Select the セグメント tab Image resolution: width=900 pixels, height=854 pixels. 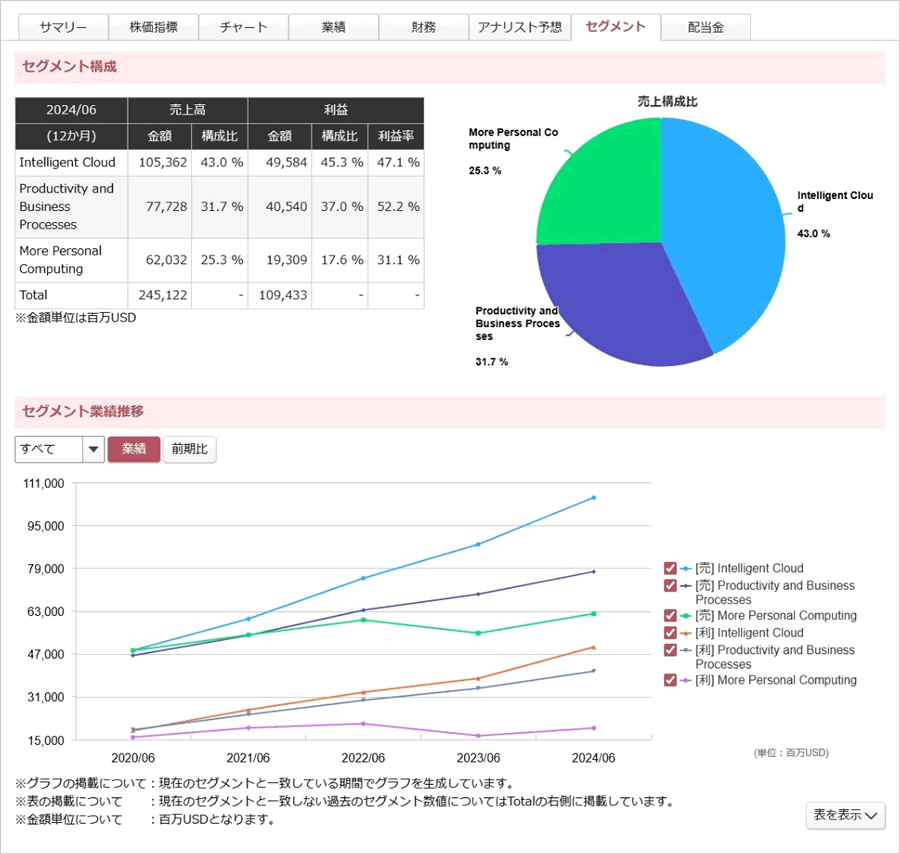click(615, 27)
